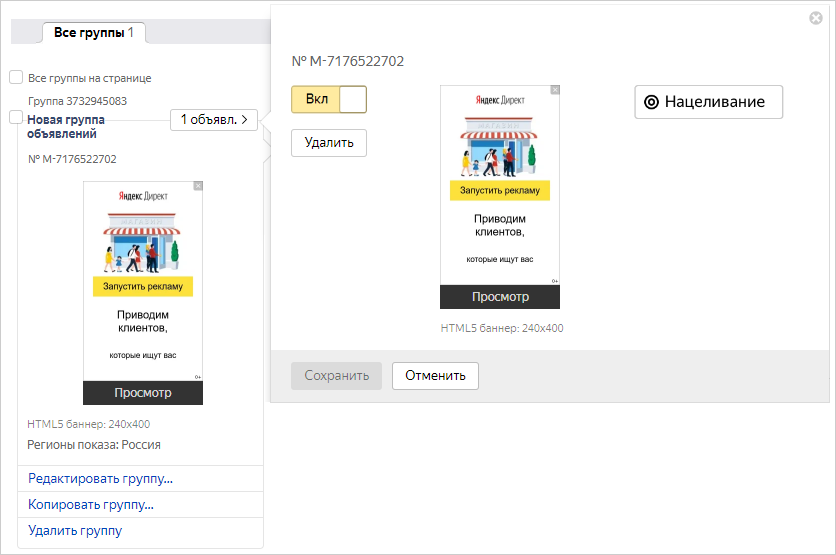Viewport: 836px width, 555px height.
Task: Switch to the 'Все группы' tab
Action: coord(93,33)
